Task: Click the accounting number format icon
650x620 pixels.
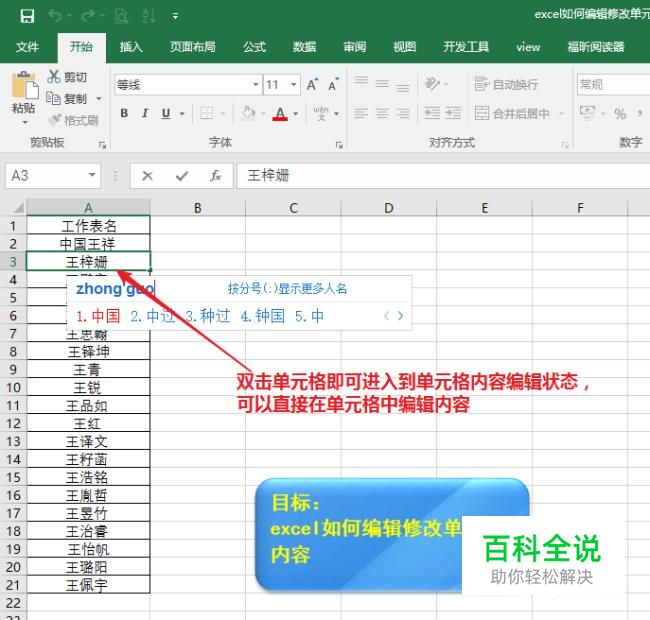Action: [587, 113]
